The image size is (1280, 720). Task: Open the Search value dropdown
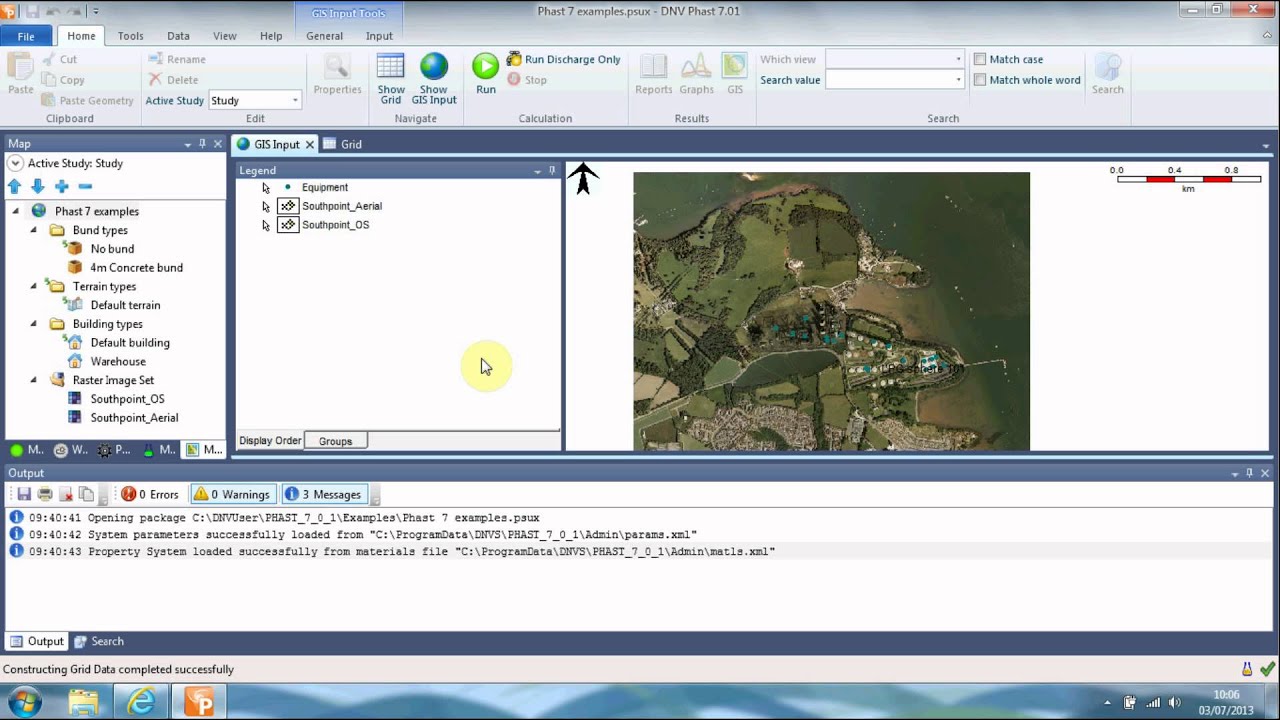958,80
